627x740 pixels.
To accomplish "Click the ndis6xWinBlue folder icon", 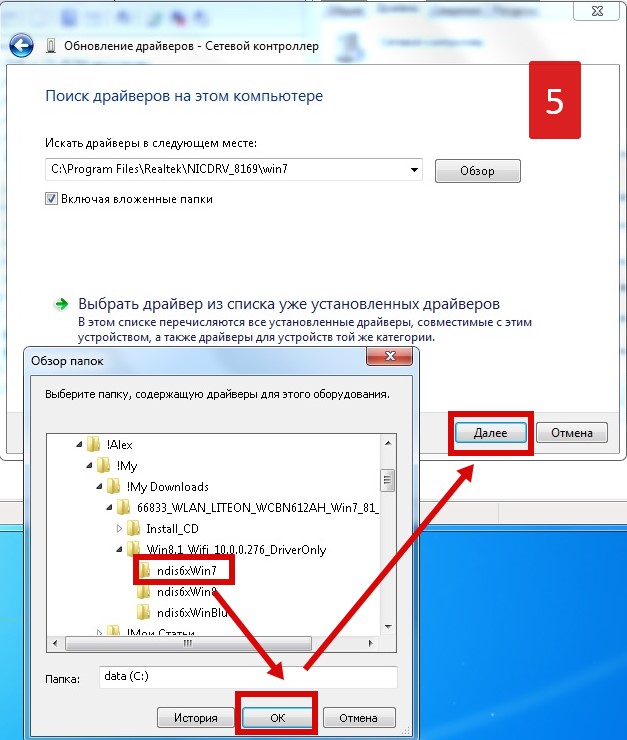I will click(x=144, y=613).
